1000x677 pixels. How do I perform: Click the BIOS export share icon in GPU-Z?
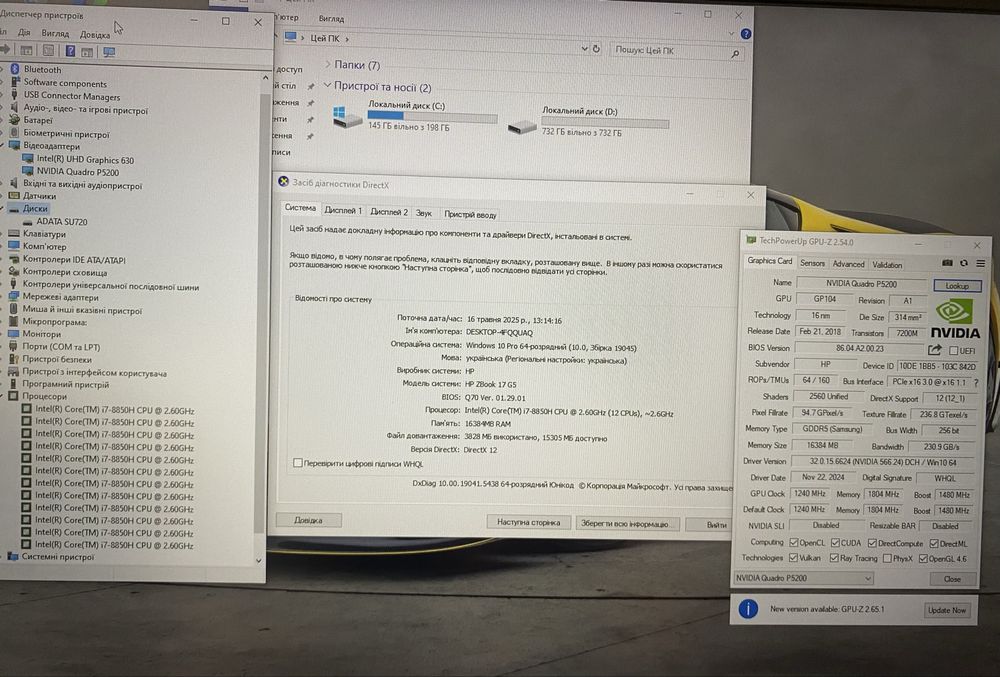pos(934,349)
